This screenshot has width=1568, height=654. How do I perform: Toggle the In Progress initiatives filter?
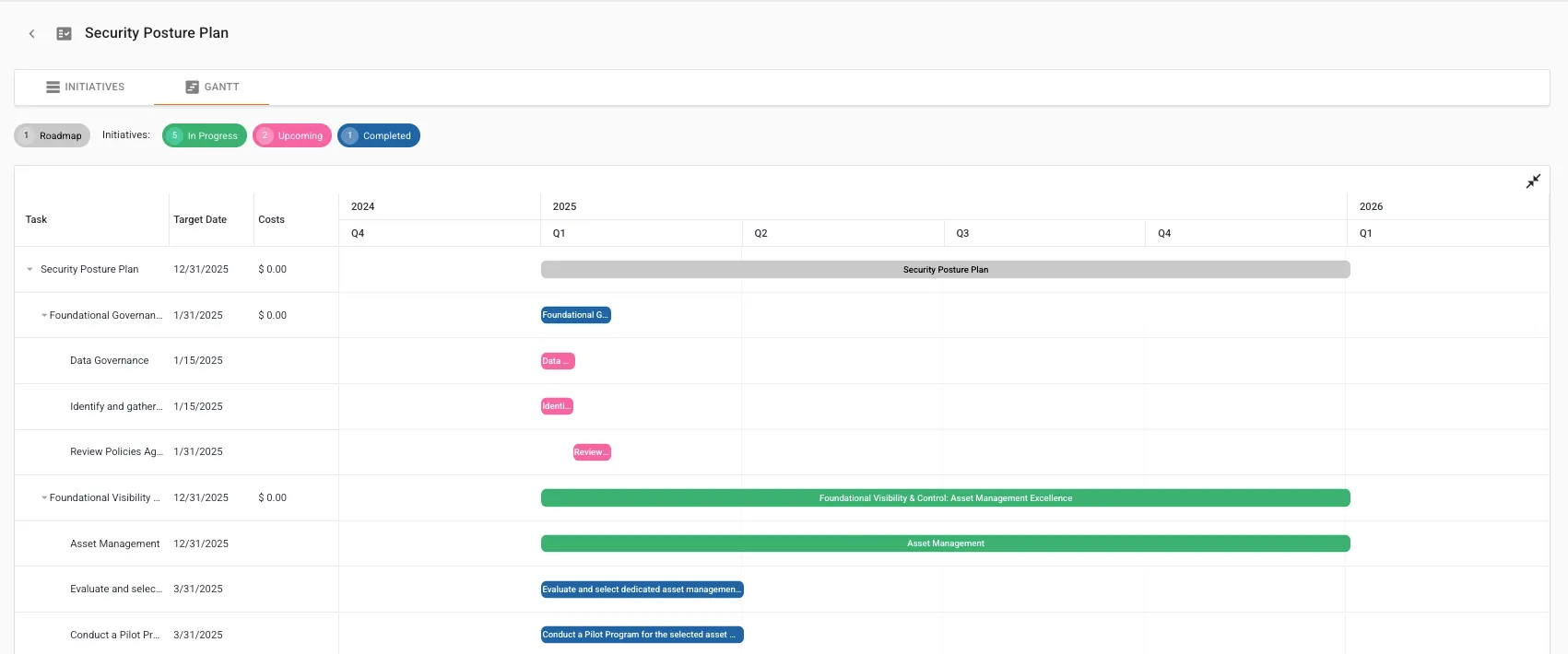205,135
